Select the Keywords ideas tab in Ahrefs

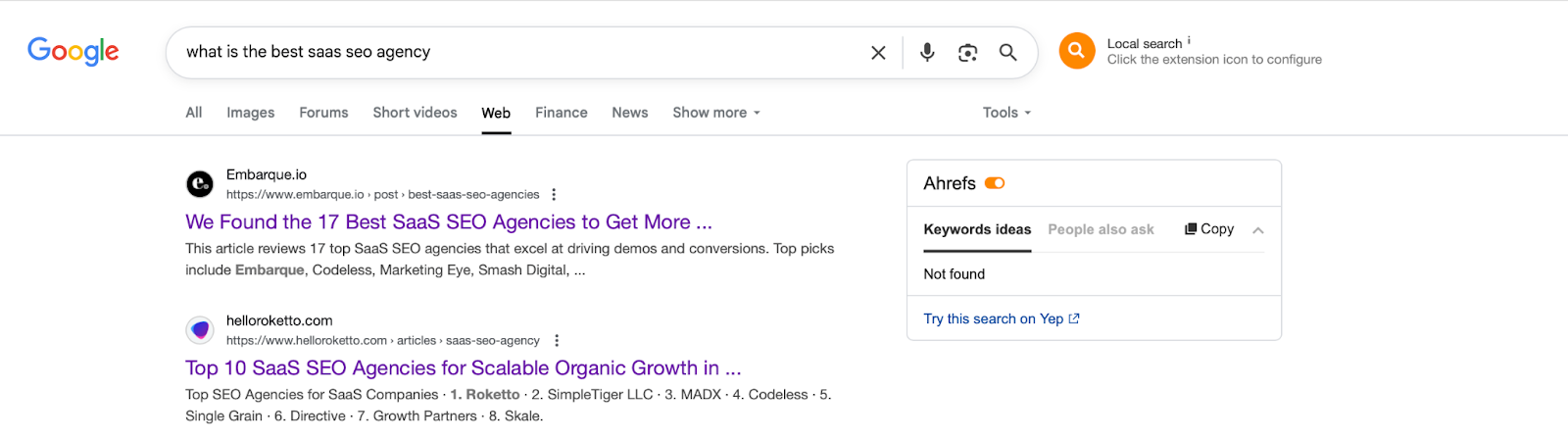coord(977,229)
